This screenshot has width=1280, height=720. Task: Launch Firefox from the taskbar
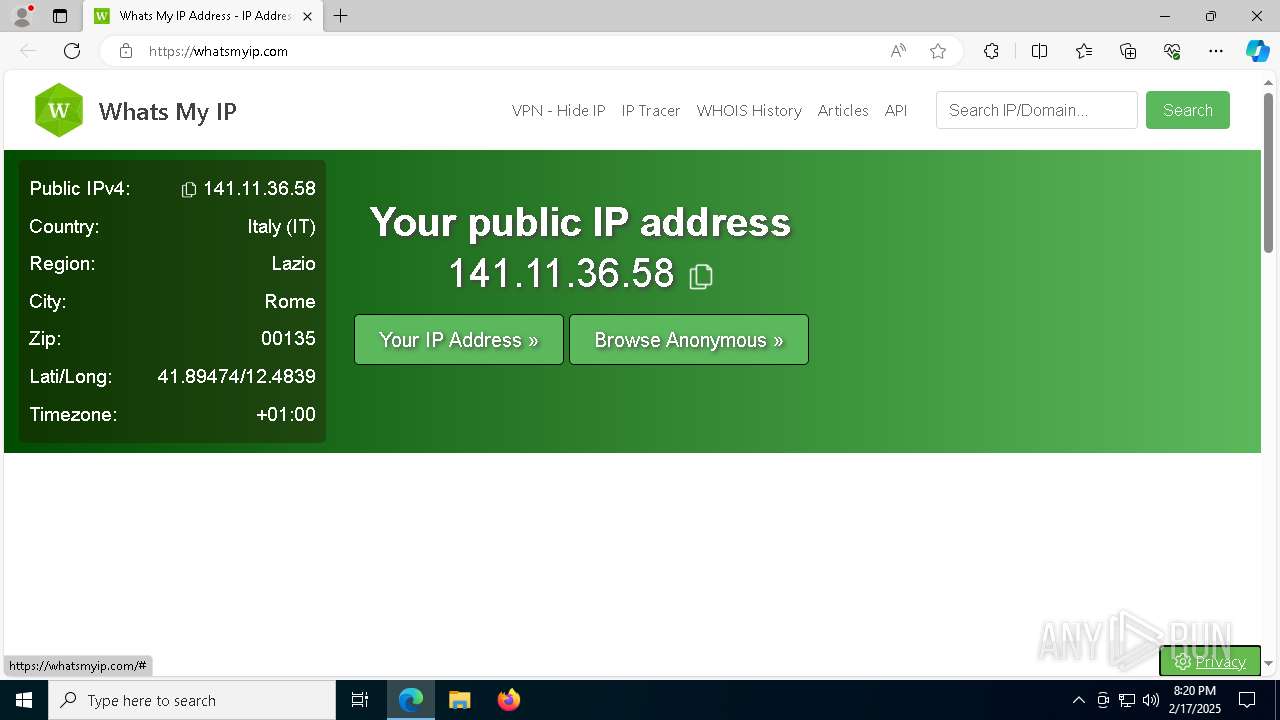pos(509,700)
